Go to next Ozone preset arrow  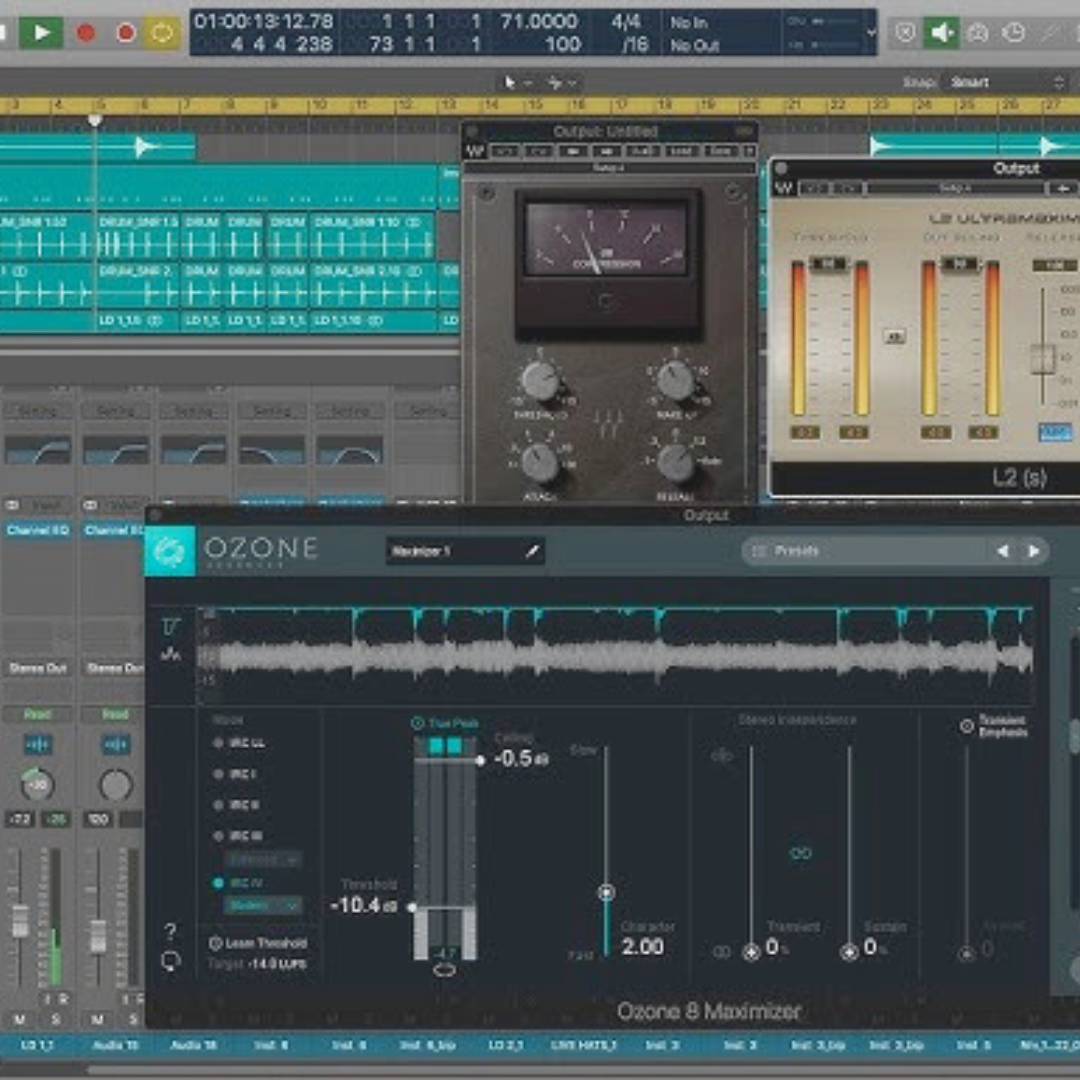tap(1034, 551)
